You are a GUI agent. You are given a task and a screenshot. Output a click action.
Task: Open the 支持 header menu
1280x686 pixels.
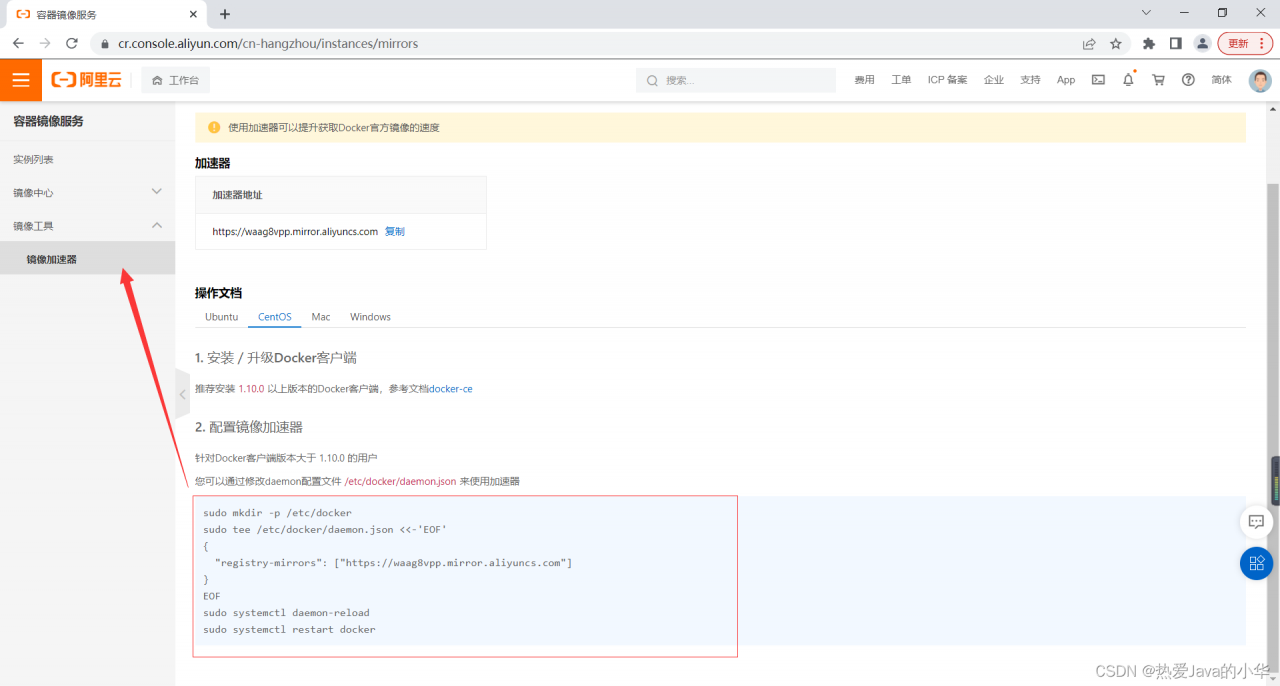[x=1030, y=80]
